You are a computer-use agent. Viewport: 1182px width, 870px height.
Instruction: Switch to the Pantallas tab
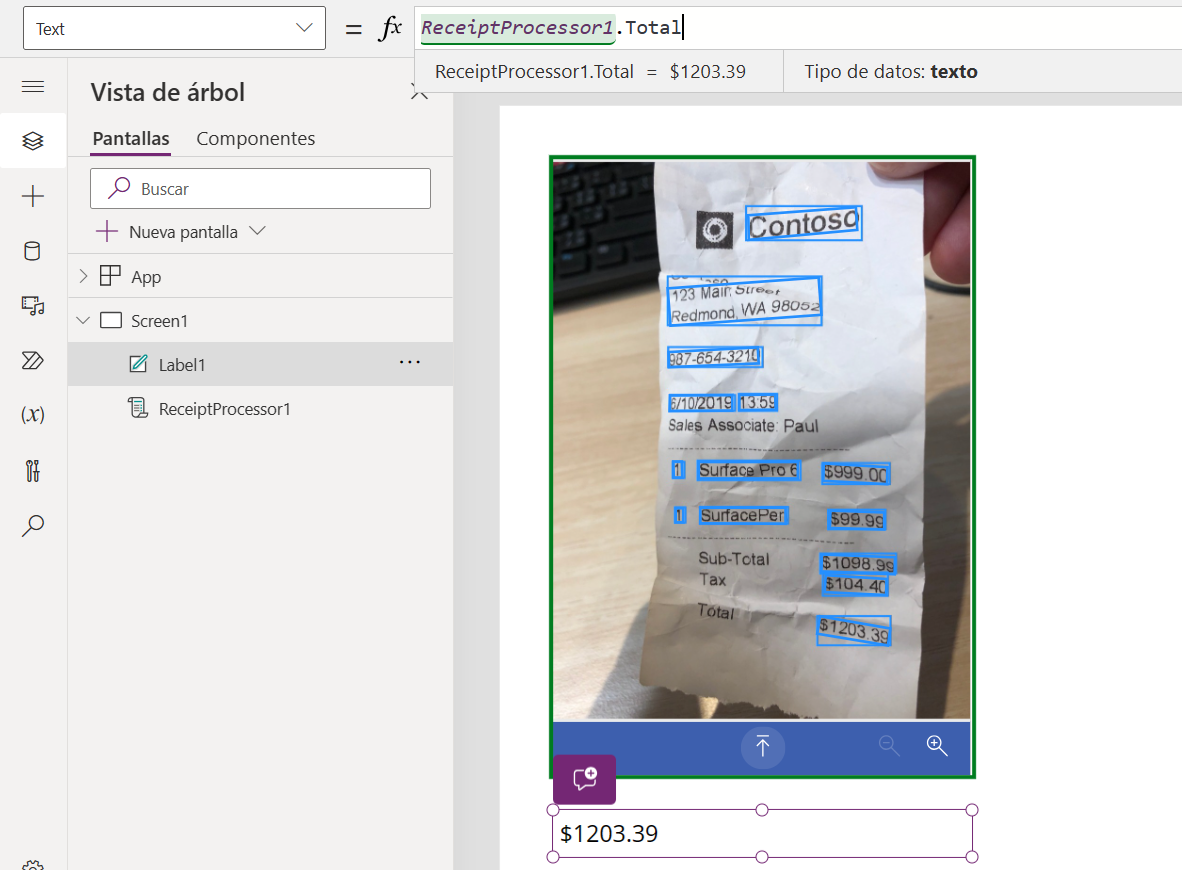(x=131, y=139)
